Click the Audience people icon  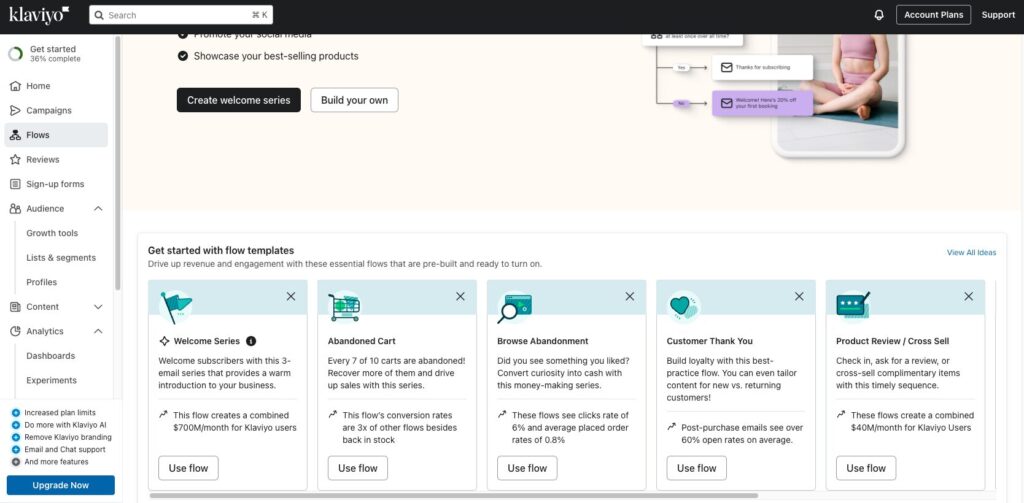15,208
